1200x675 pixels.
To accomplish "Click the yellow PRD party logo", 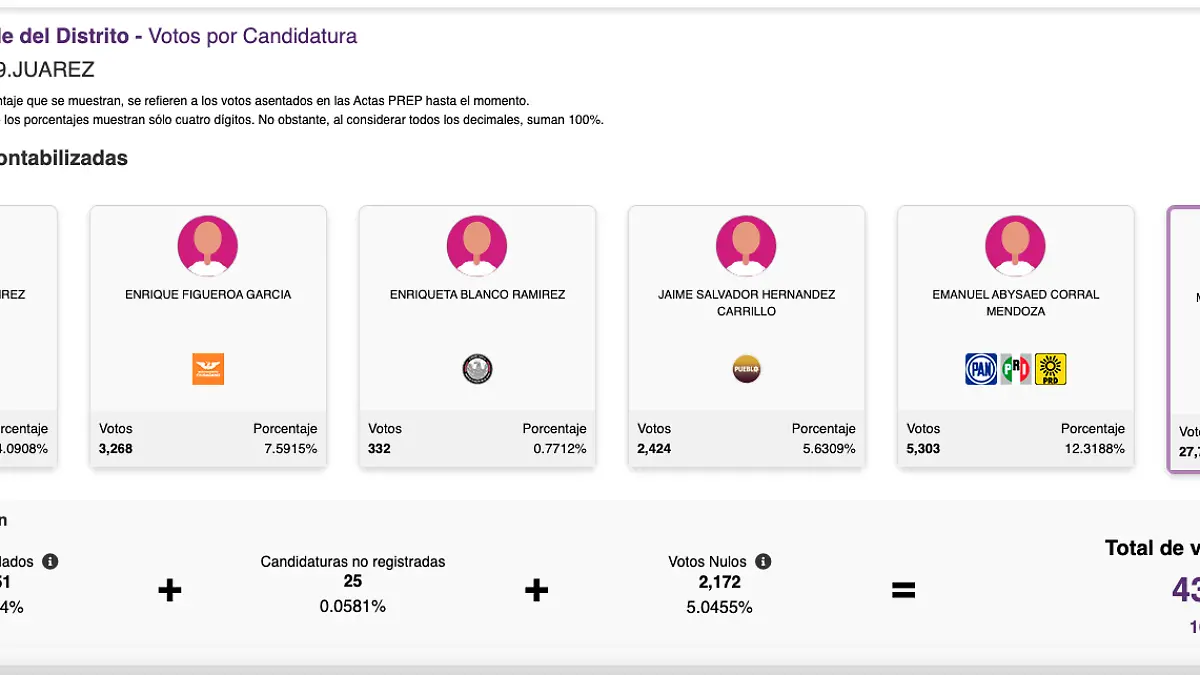I will click(x=1051, y=369).
